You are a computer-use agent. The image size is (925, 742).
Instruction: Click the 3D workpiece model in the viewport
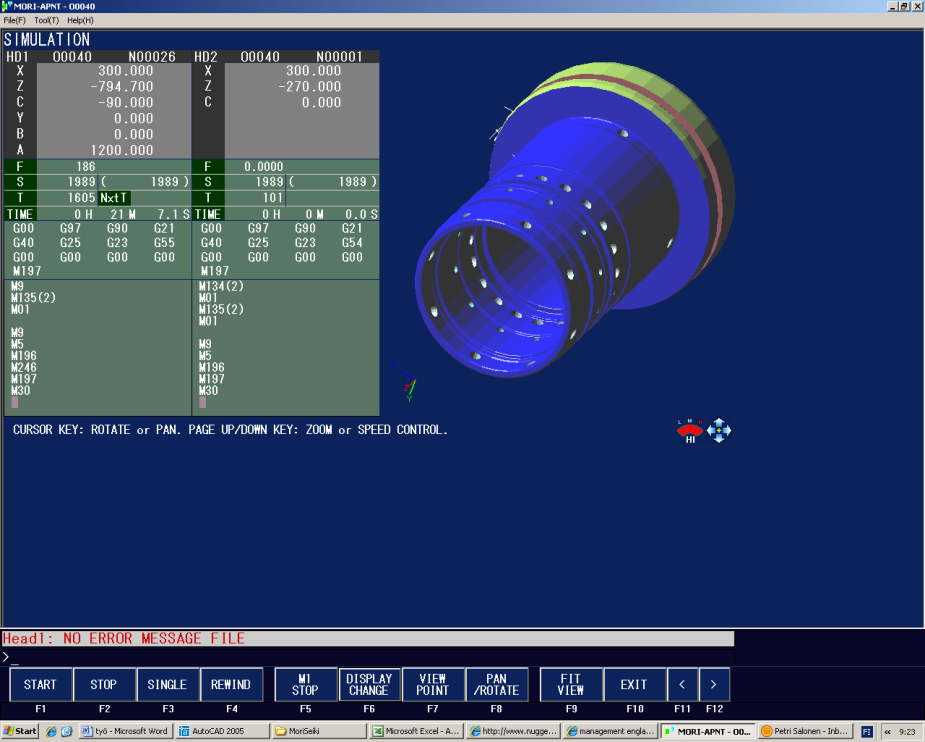[576, 221]
